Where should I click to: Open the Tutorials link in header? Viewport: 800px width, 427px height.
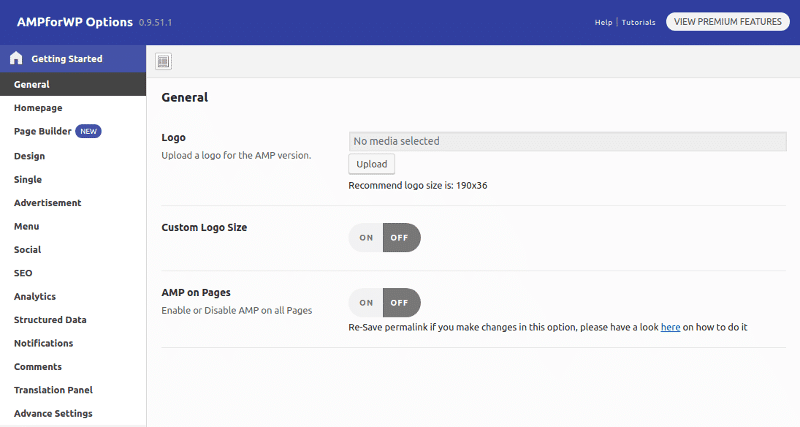pyautogui.click(x=638, y=22)
